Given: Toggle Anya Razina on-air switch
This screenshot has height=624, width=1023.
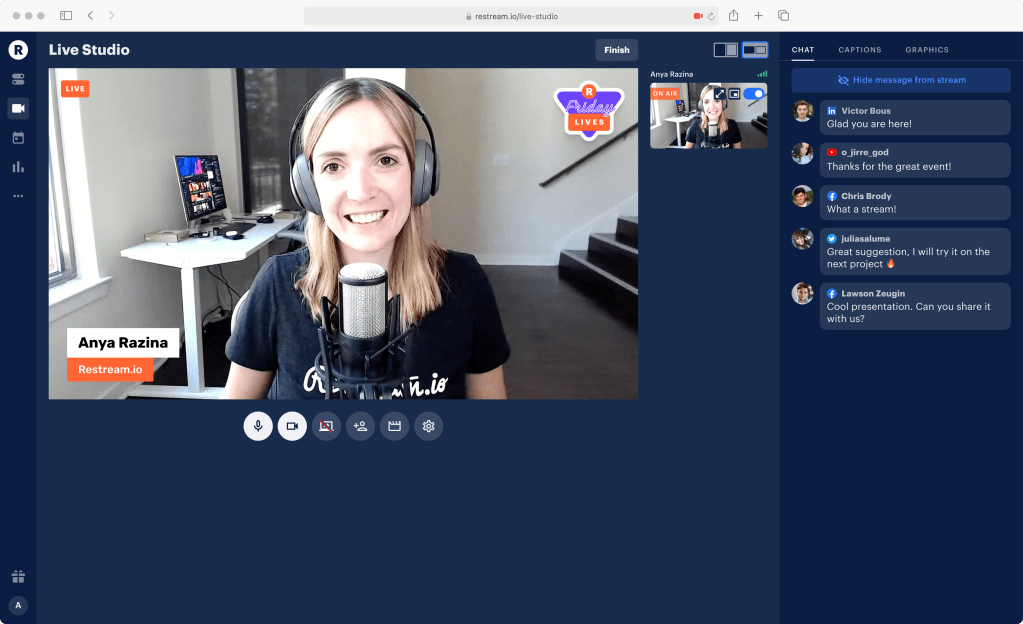Looking at the screenshot, I should pyautogui.click(x=754, y=93).
